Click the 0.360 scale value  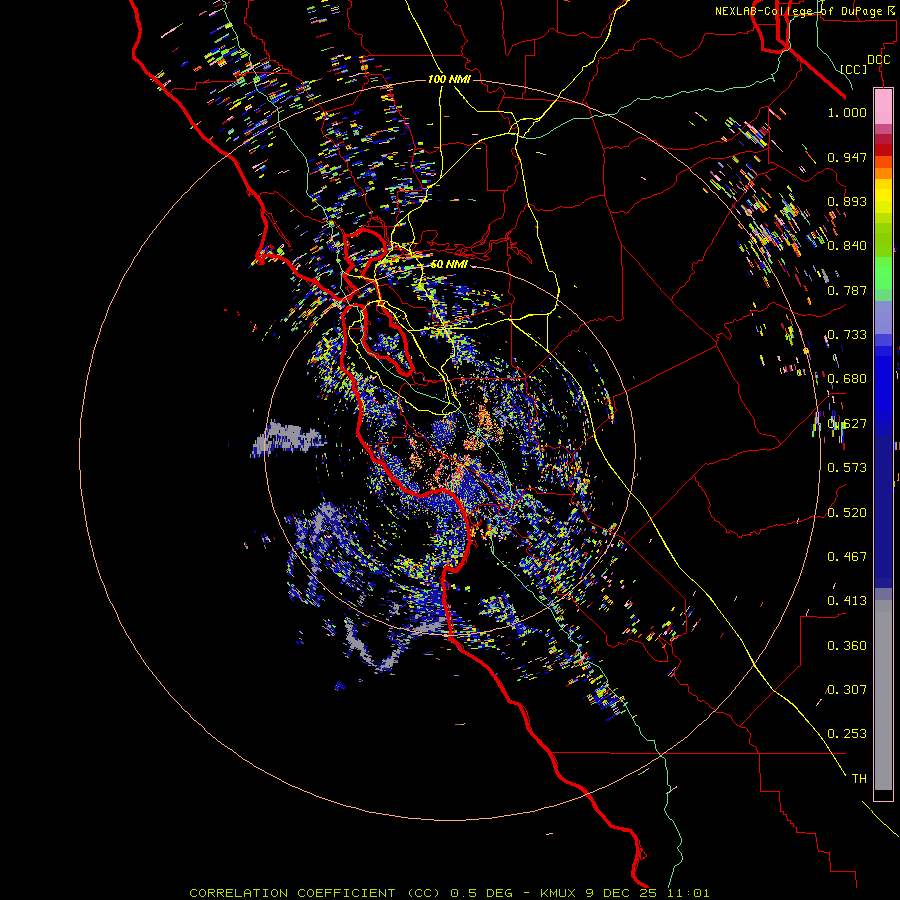pos(847,646)
